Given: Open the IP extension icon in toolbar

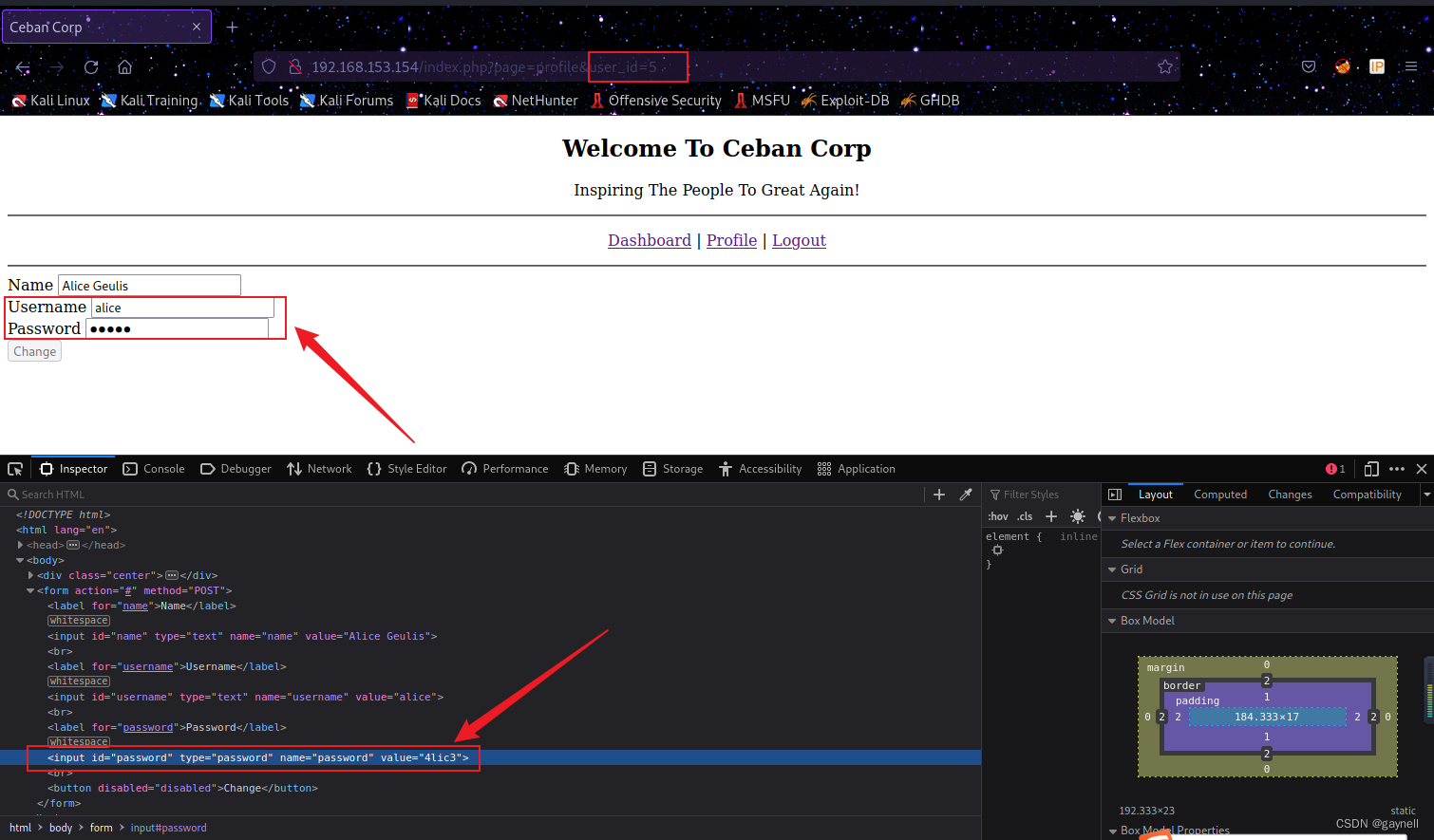Looking at the screenshot, I should pyautogui.click(x=1377, y=66).
